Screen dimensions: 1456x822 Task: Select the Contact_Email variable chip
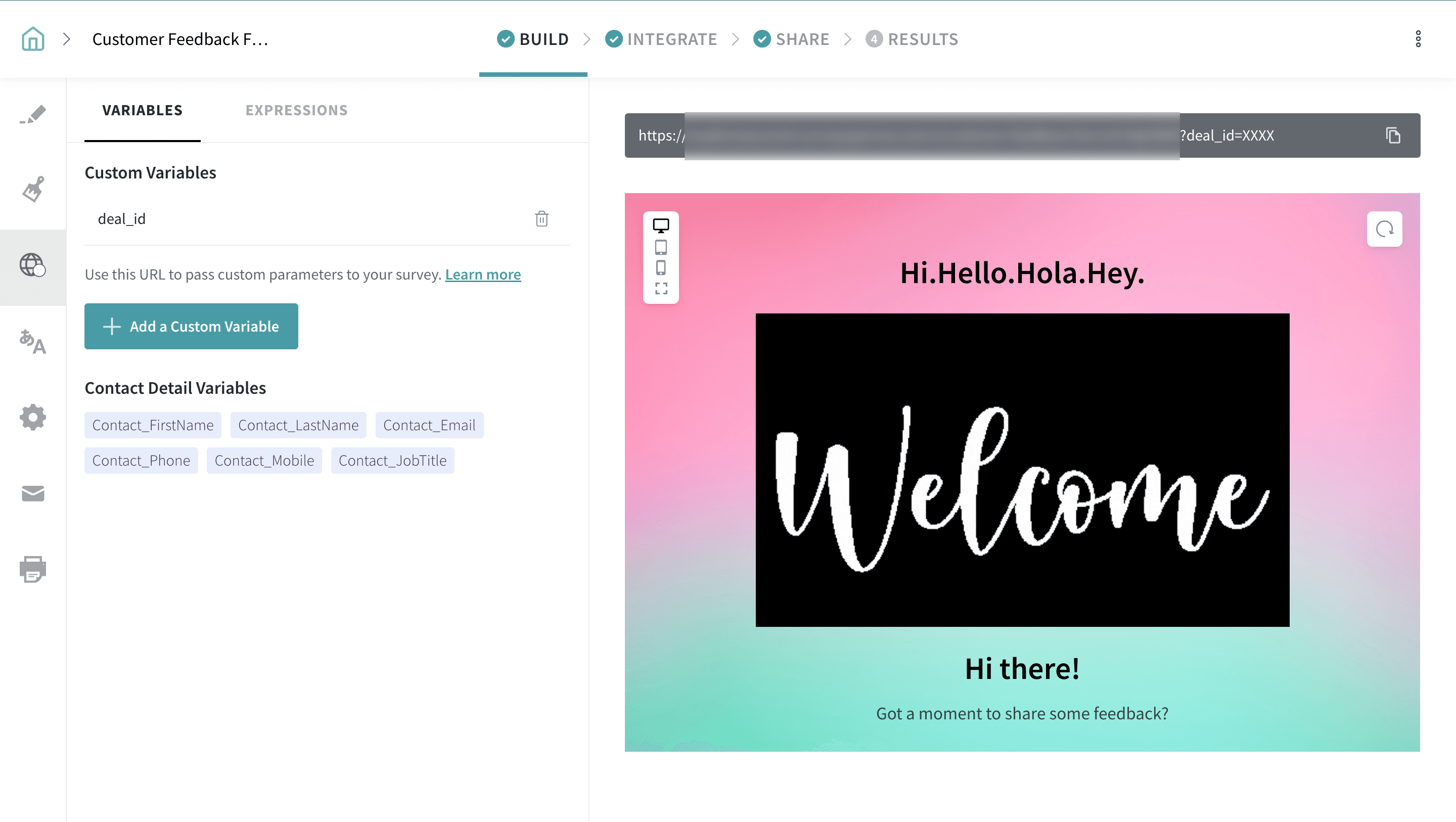tap(429, 425)
